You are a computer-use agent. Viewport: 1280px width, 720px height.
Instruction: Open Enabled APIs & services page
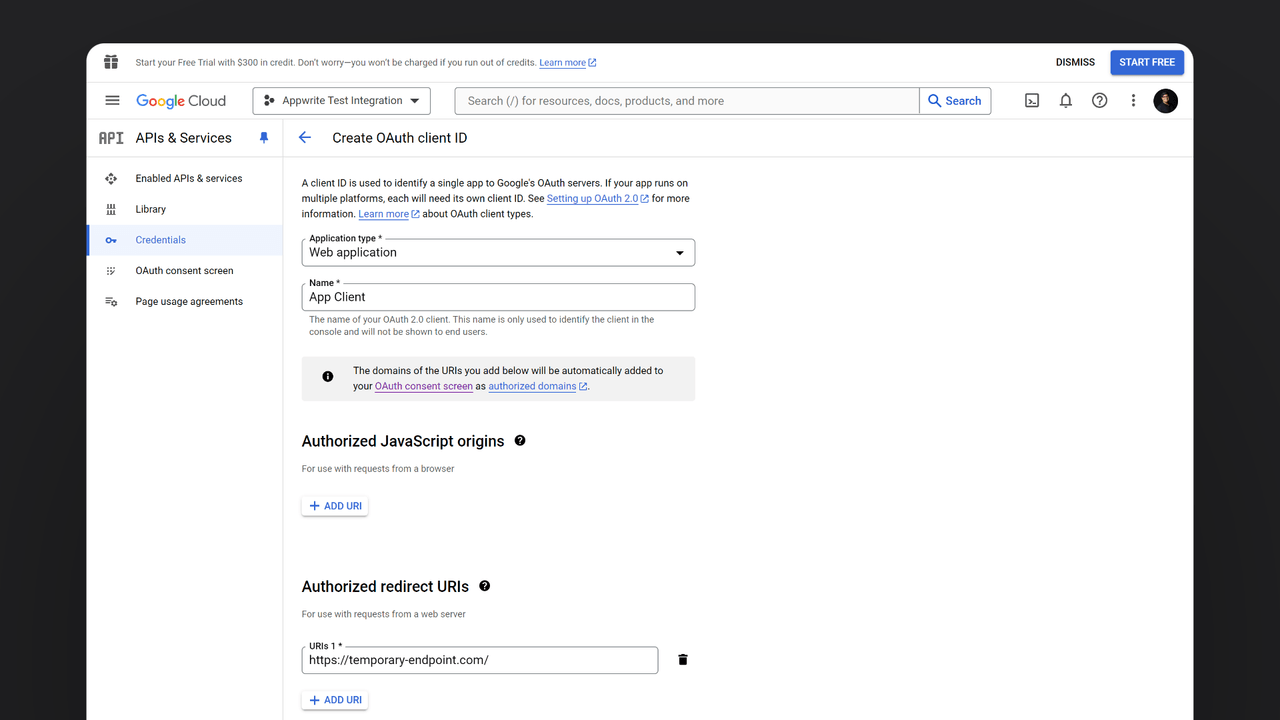coord(185,178)
